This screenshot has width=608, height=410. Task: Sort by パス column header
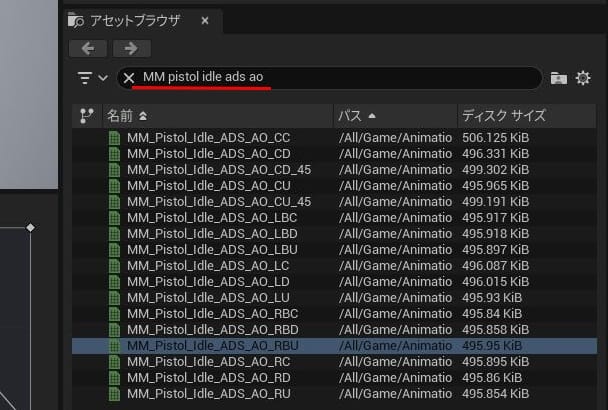click(395, 116)
